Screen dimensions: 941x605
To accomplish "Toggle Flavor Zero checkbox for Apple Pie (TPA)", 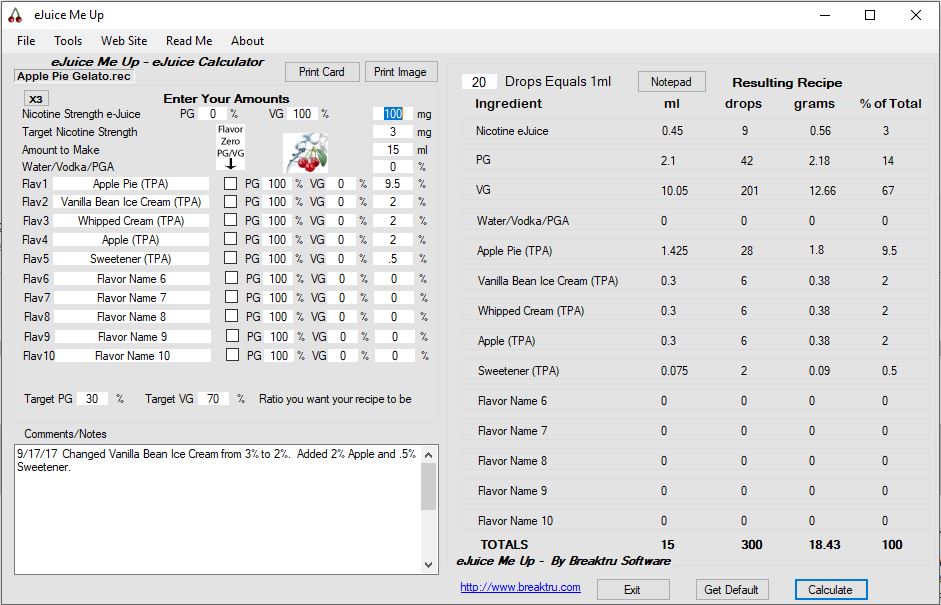I will coord(230,184).
